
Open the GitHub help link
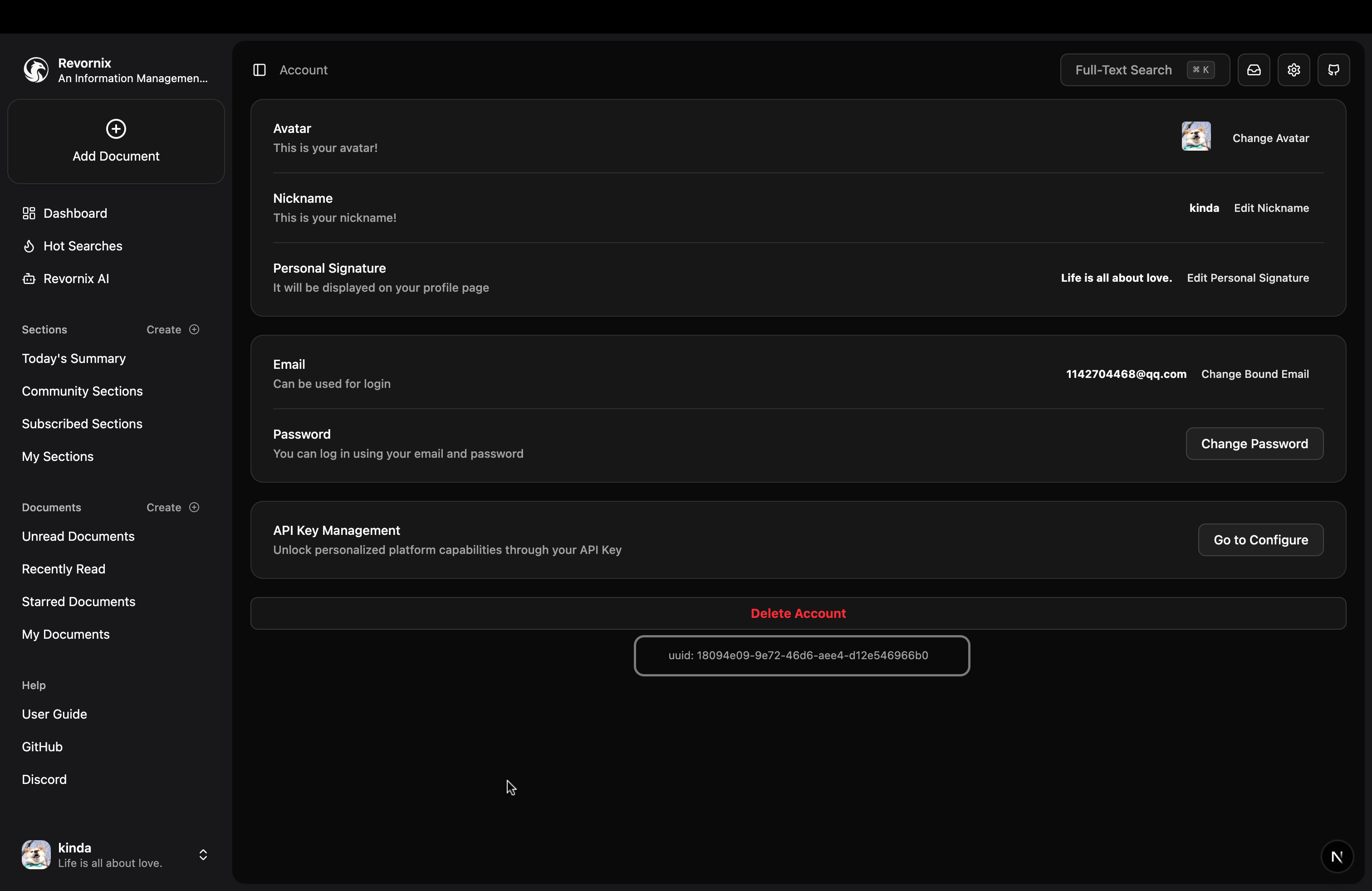(x=42, y=747)
